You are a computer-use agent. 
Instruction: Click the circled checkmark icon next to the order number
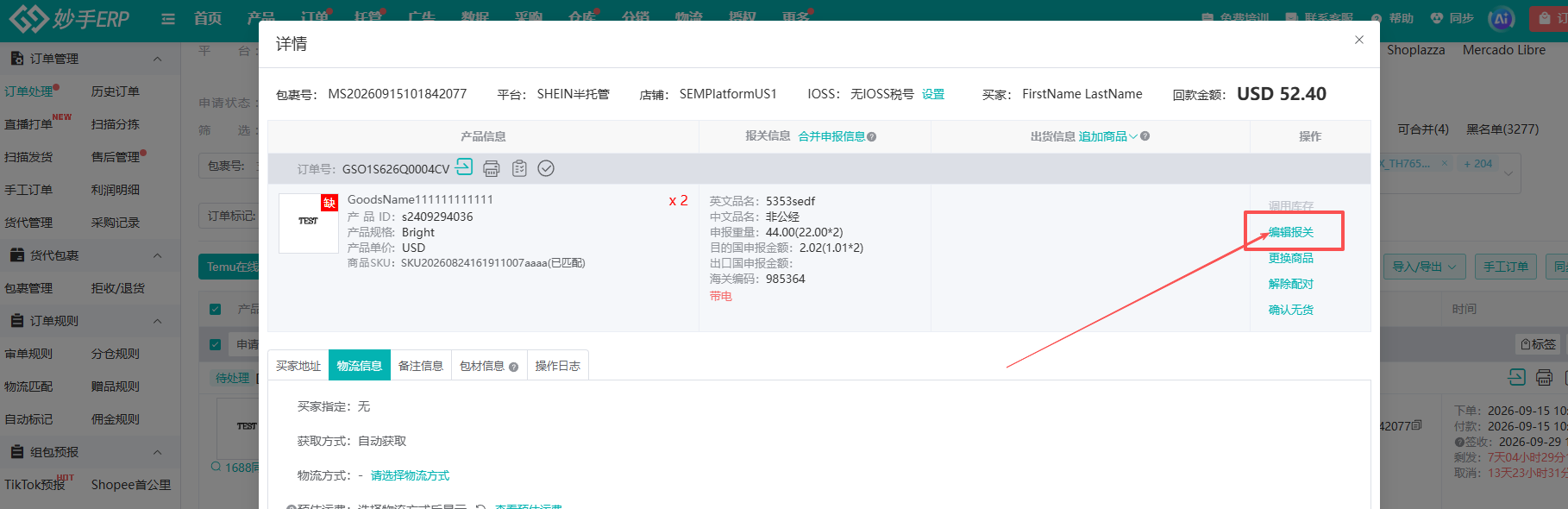point(546,168)
